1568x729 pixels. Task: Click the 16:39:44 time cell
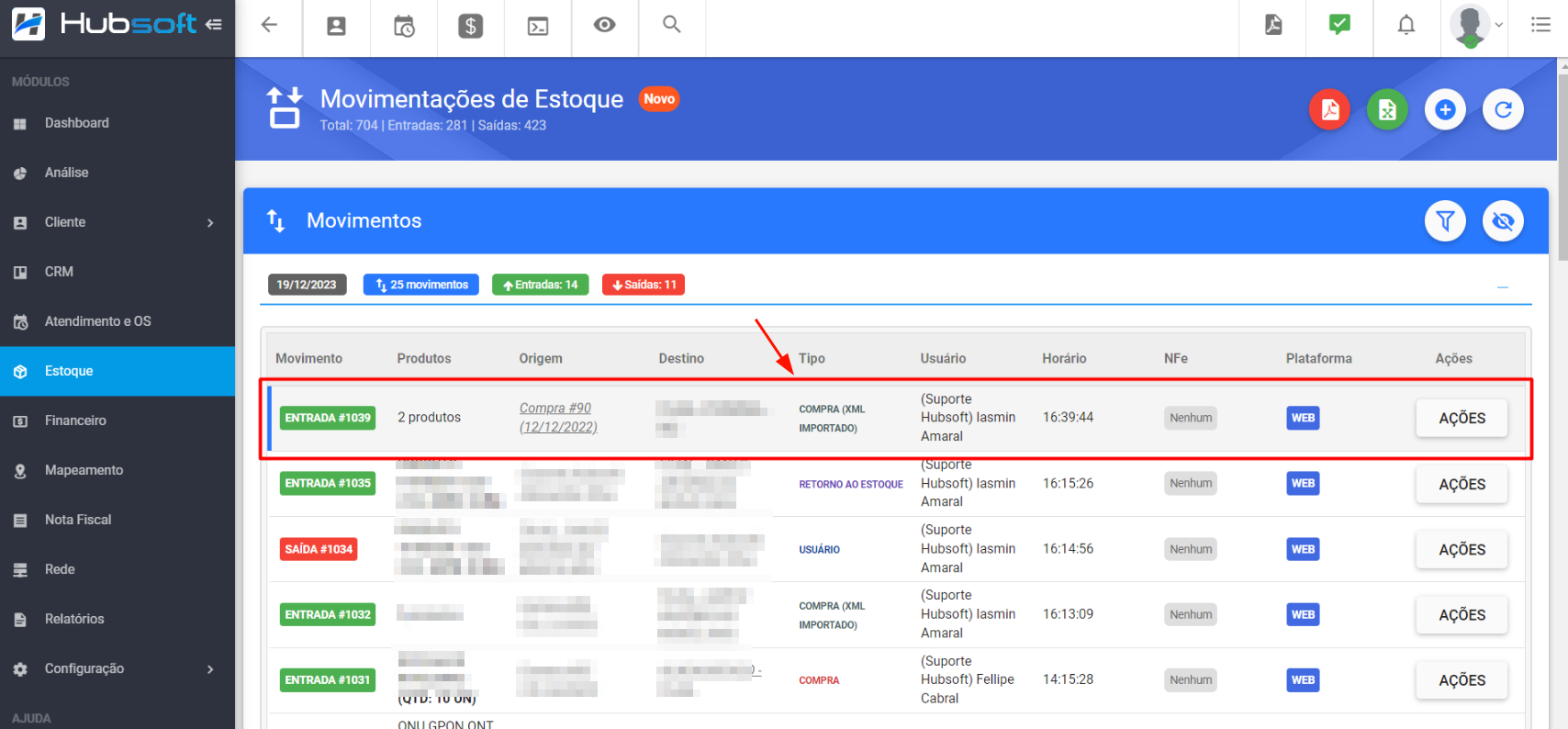tap(1068, 418)
